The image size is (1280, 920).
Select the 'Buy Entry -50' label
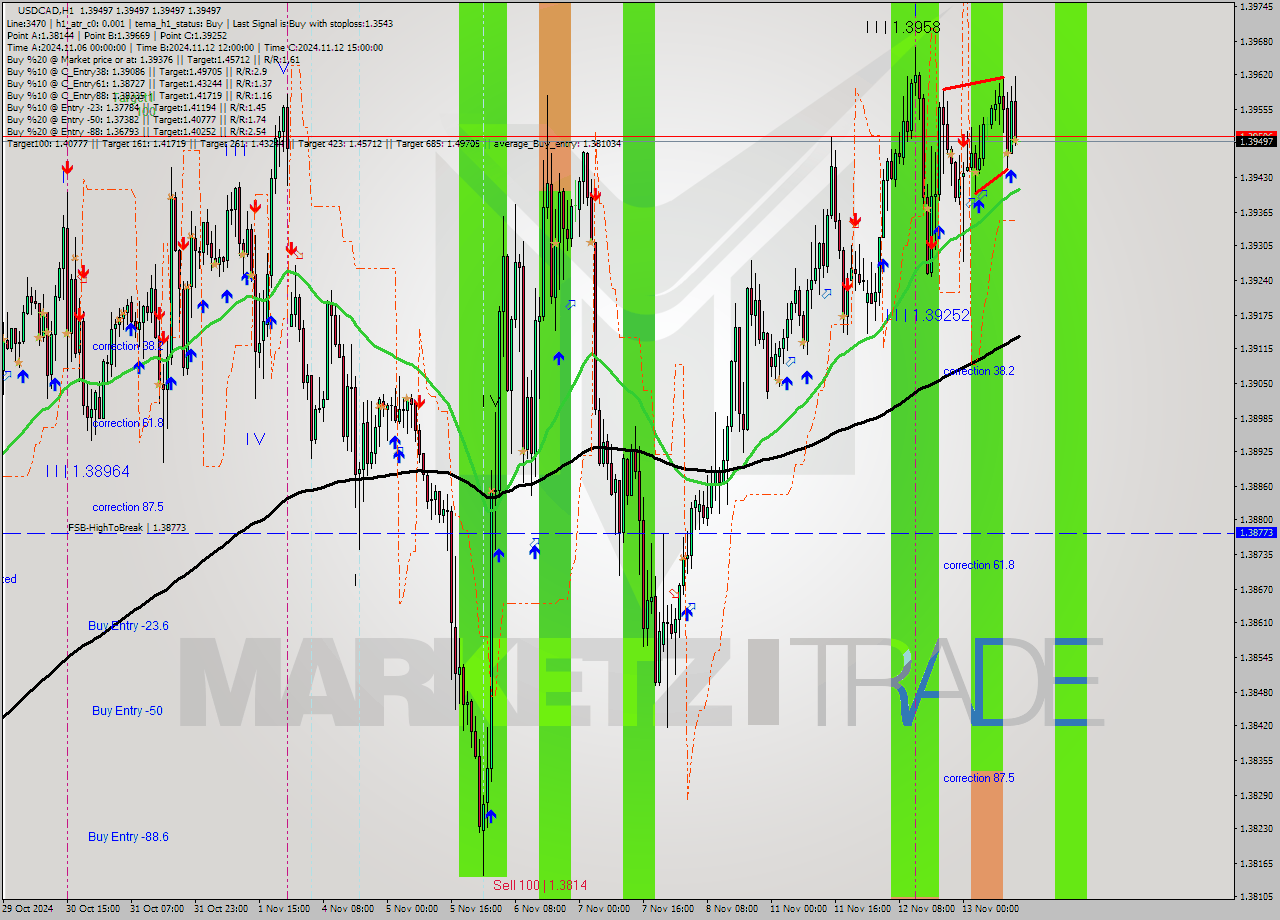(127, 711)
